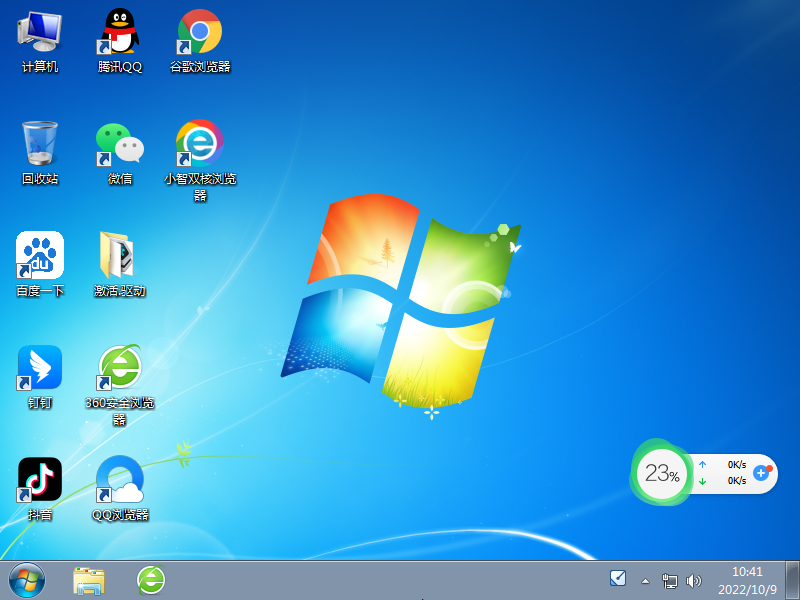Viewport: 800px width, 600px height.
Task: Open the network connection tray icon
Action: (670, 580)
